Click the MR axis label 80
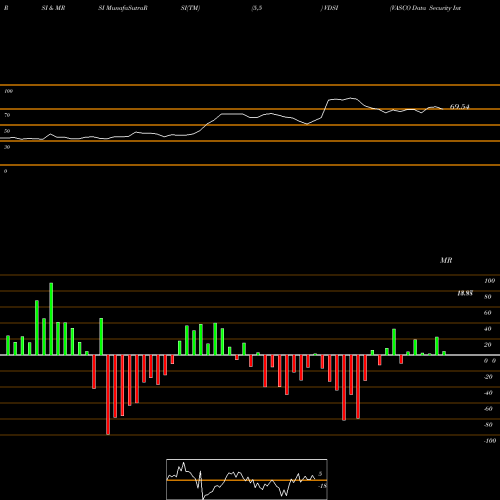Viewport: 500px width, 500px height. pos(488,297)
